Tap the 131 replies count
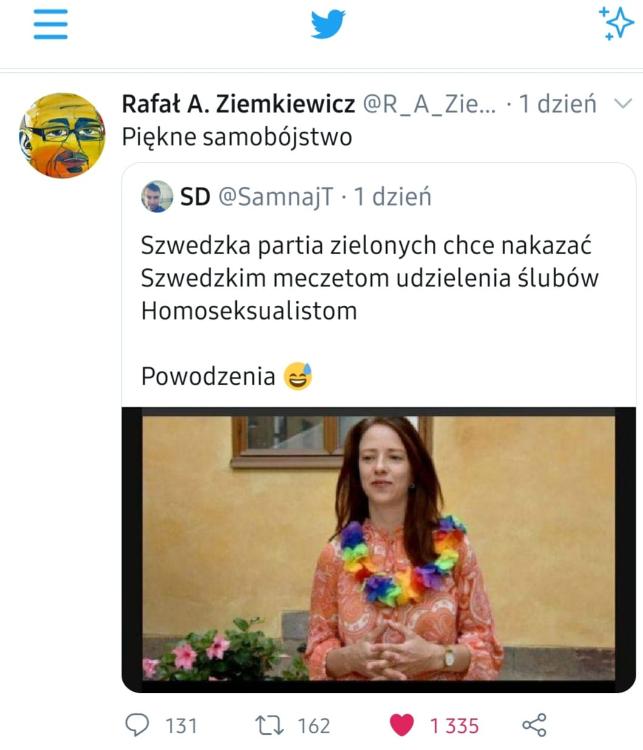The image size is (643, 750). coord(181,726)
